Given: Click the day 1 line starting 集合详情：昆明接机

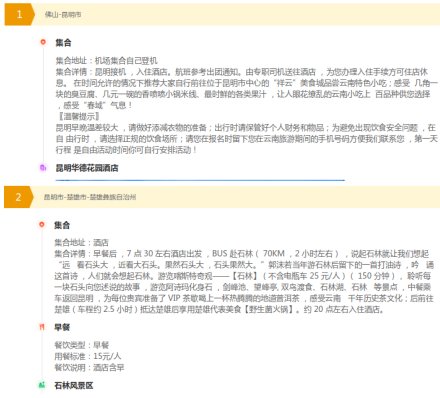Looking at the screenshot, I should point(242,72).
